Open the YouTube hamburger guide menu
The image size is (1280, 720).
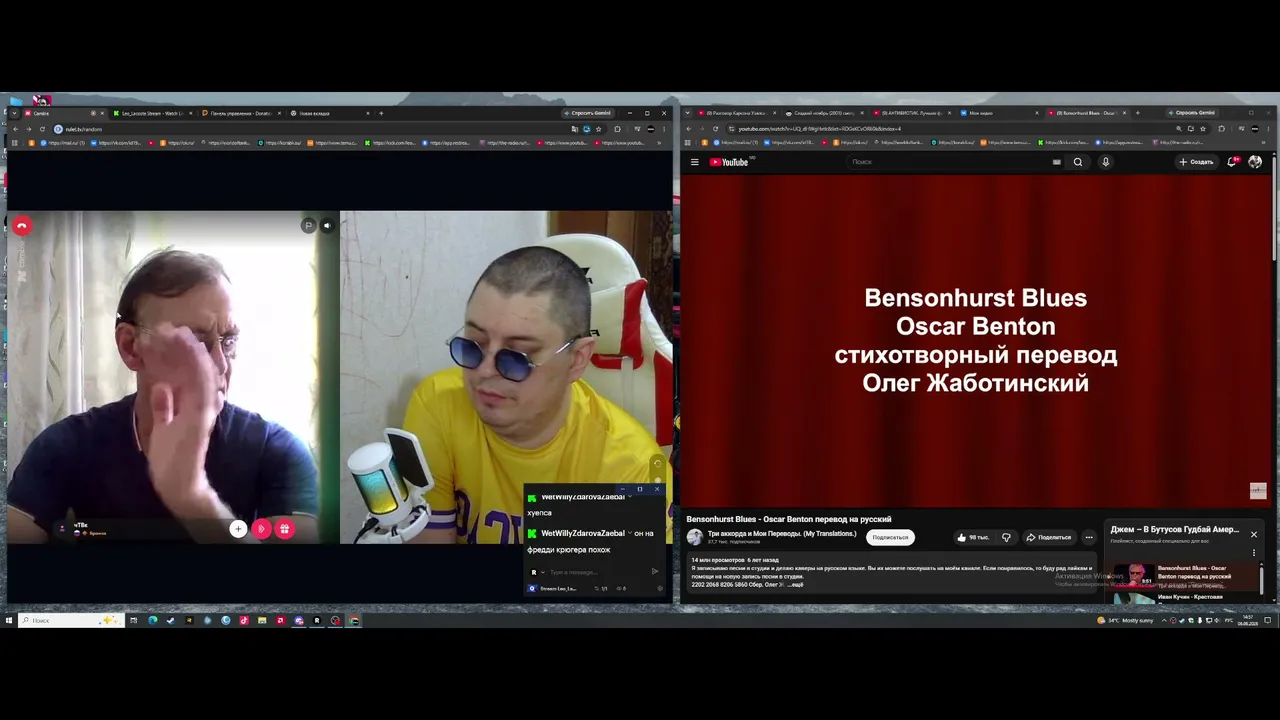coord(695,162)
